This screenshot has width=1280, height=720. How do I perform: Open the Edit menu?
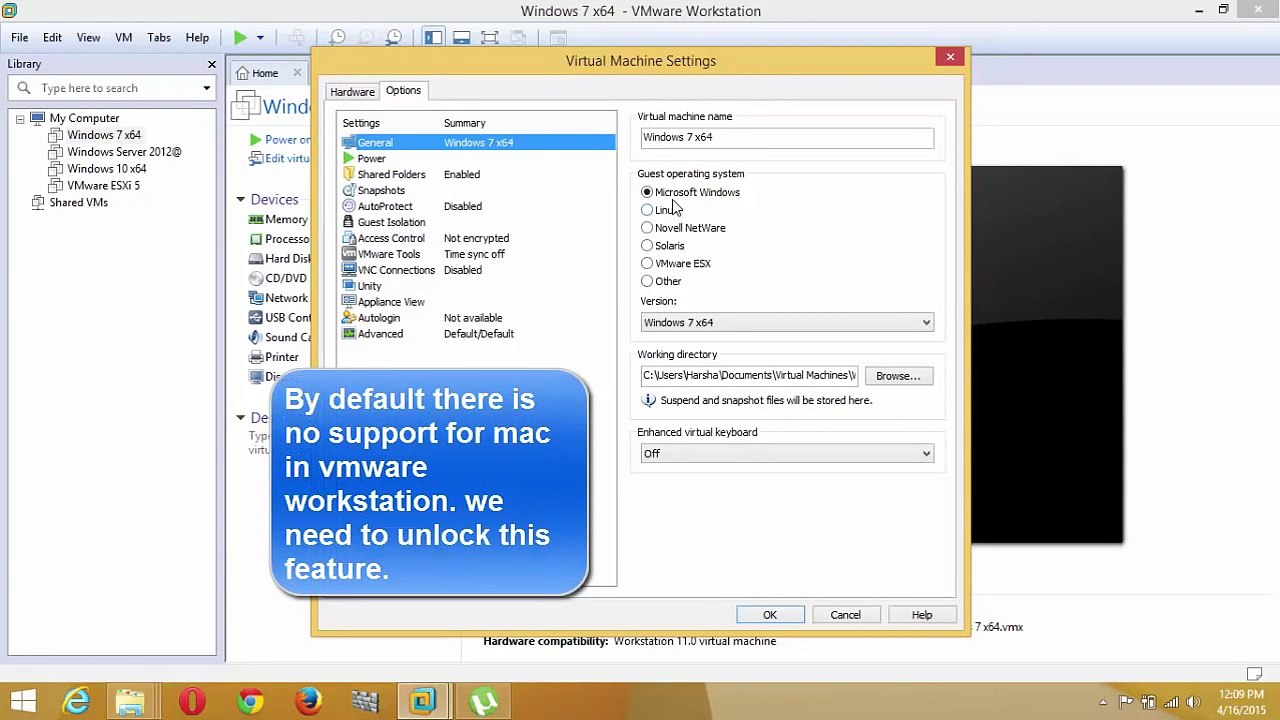(x=52, y=38)
